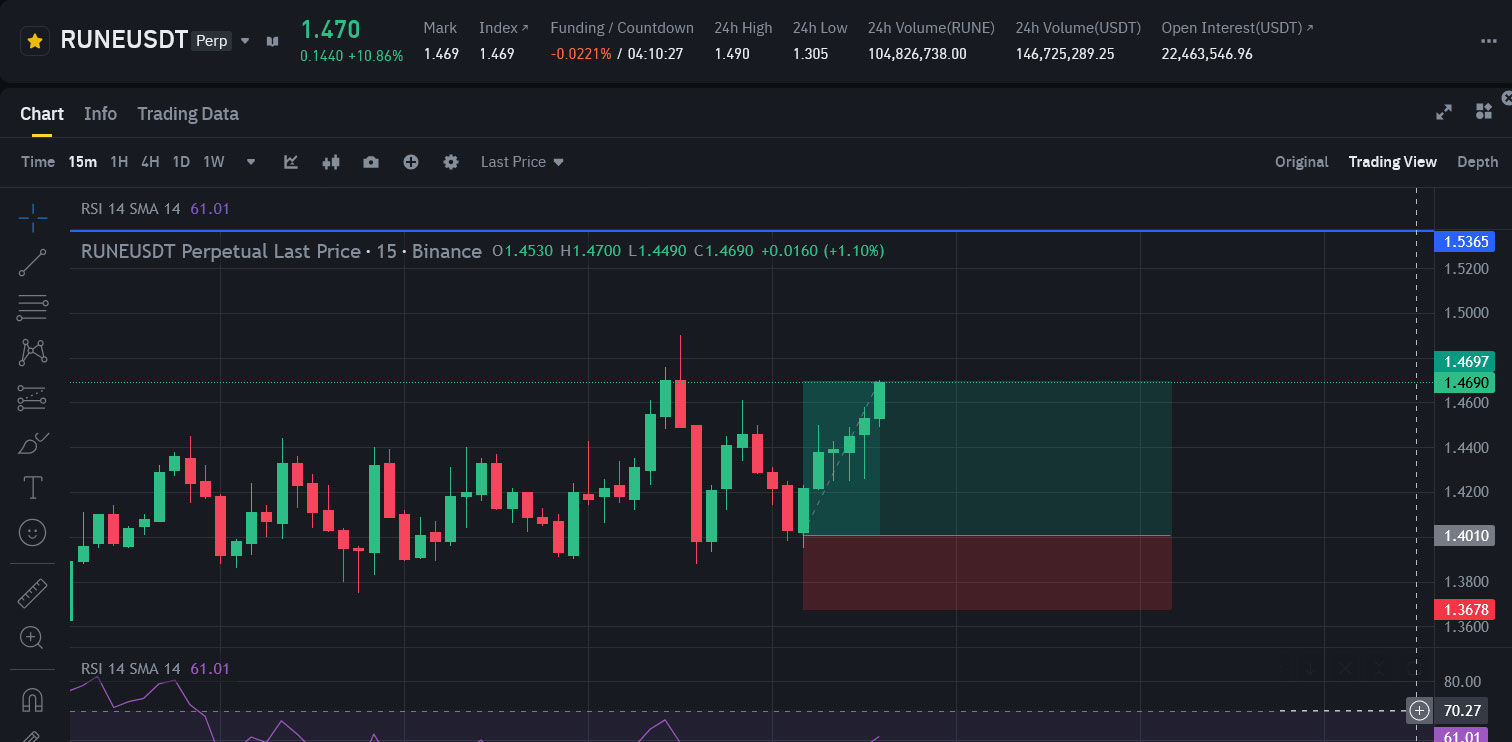
Task: Click the grey 1.4010 entry price label
Action: (1466, 536)
